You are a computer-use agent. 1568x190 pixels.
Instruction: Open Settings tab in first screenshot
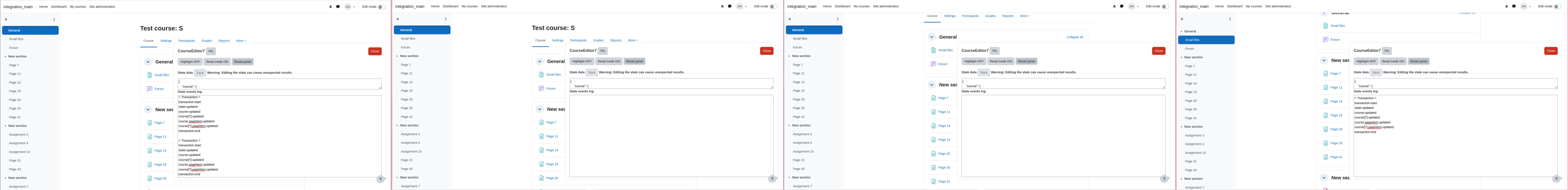coord(166,41)
